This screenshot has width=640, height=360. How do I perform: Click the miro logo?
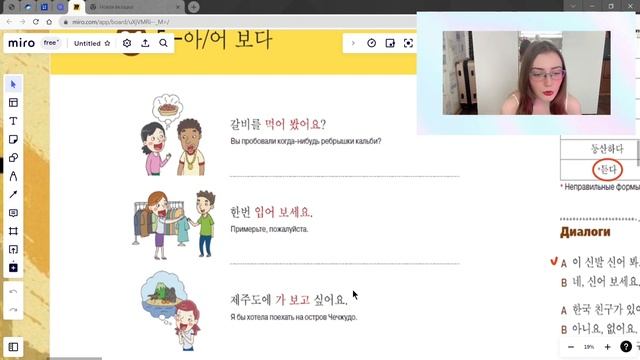click(22, 43)
